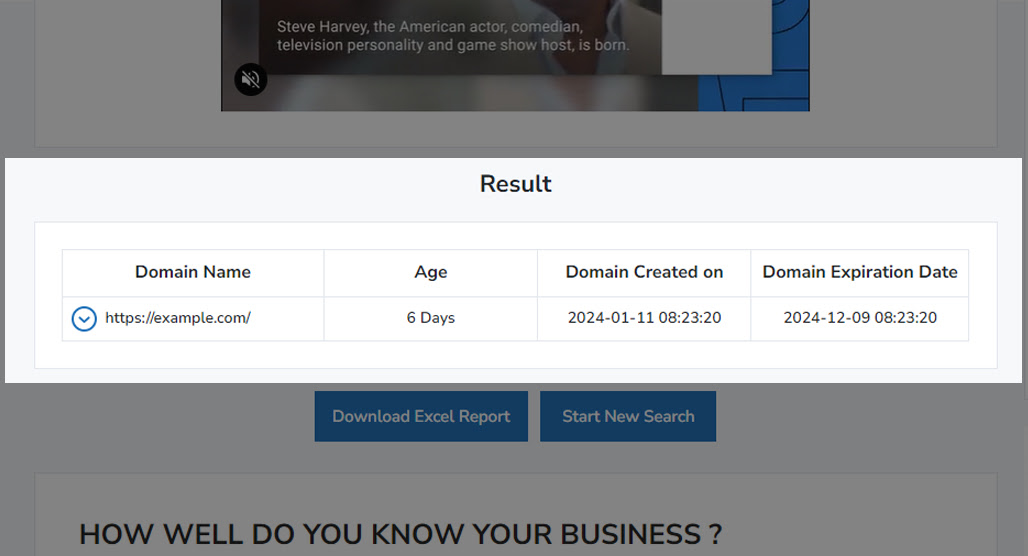Select the https://example.com/ domain text
1028x556 pixels.
tap(178, 318)
